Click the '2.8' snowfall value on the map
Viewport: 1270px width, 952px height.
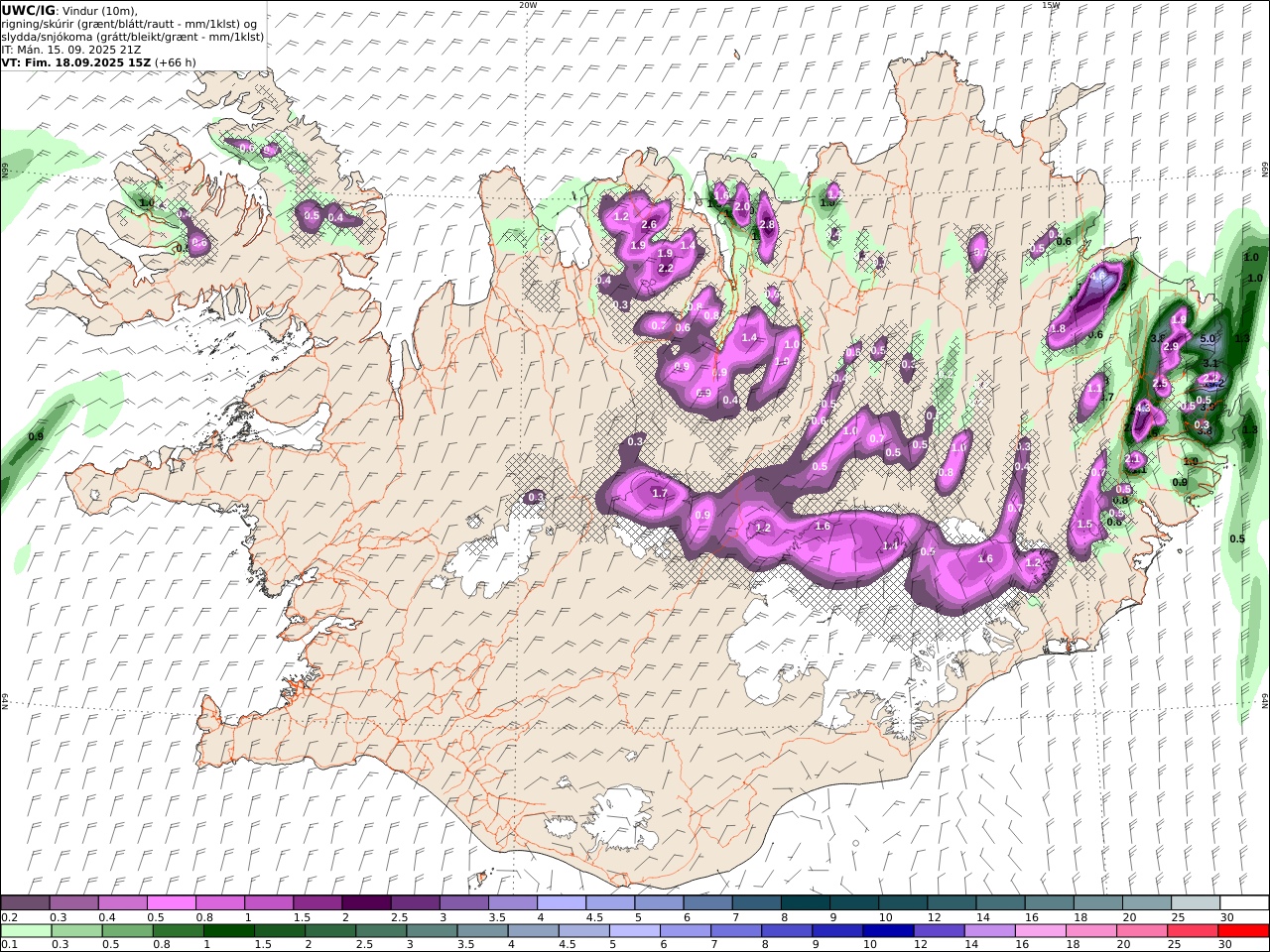(x=767, y=225)
